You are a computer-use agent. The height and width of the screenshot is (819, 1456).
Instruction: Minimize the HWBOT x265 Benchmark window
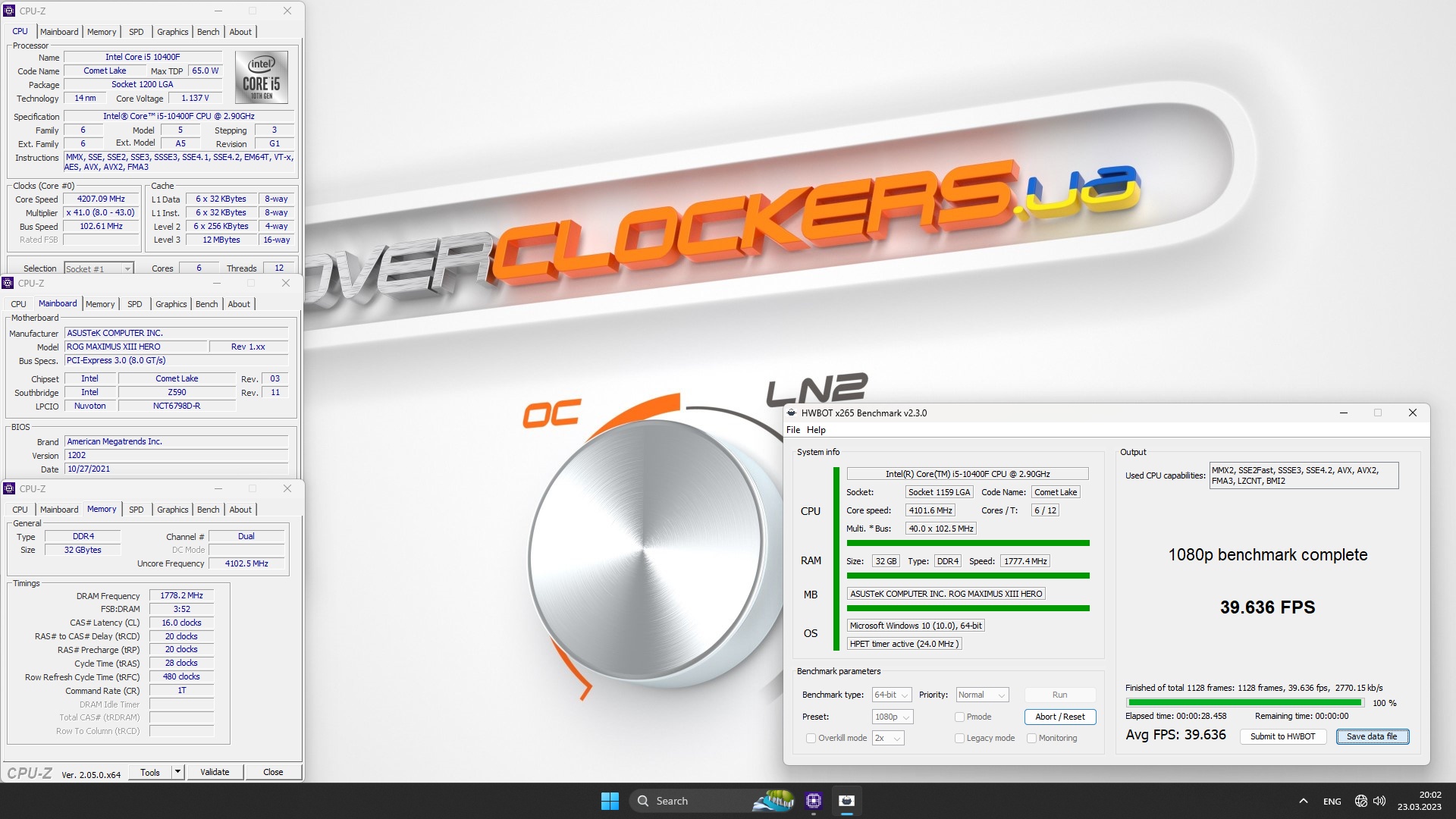[x=1343, y=413]
